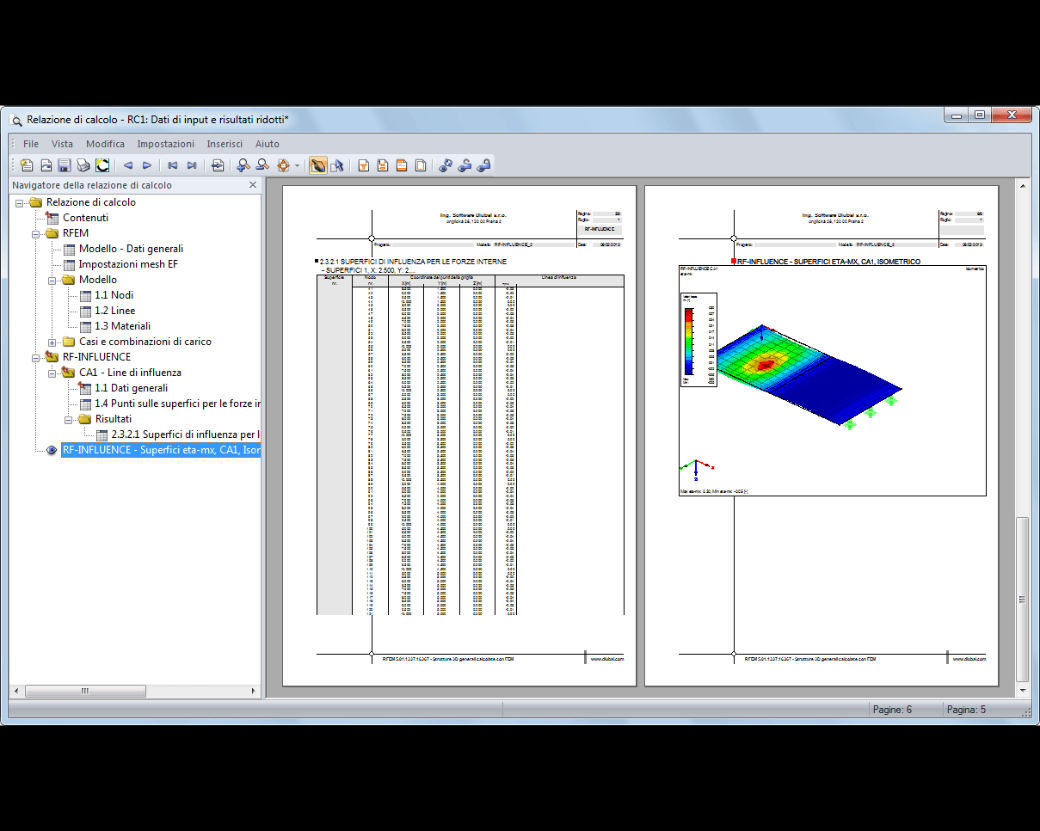The height and width of the screenshot is (831, 1040).
Task: Select RF-INFLUENCE Superfici eta-mx graphic item
Action: pyautogui.click(x=161, y=450)
